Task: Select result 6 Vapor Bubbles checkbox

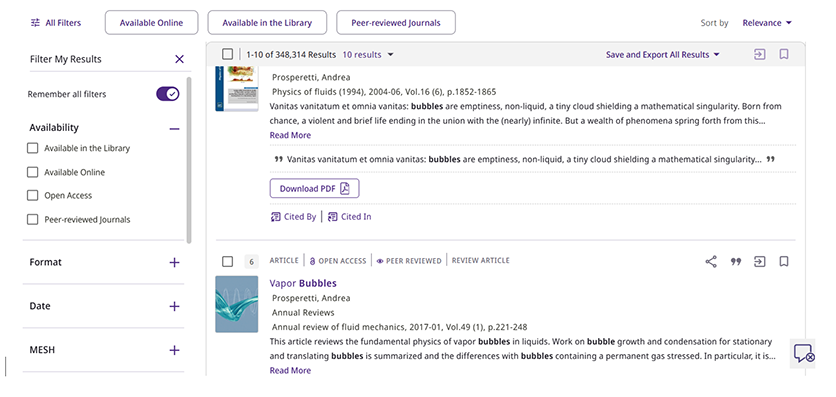Action: tap(228, 262)
